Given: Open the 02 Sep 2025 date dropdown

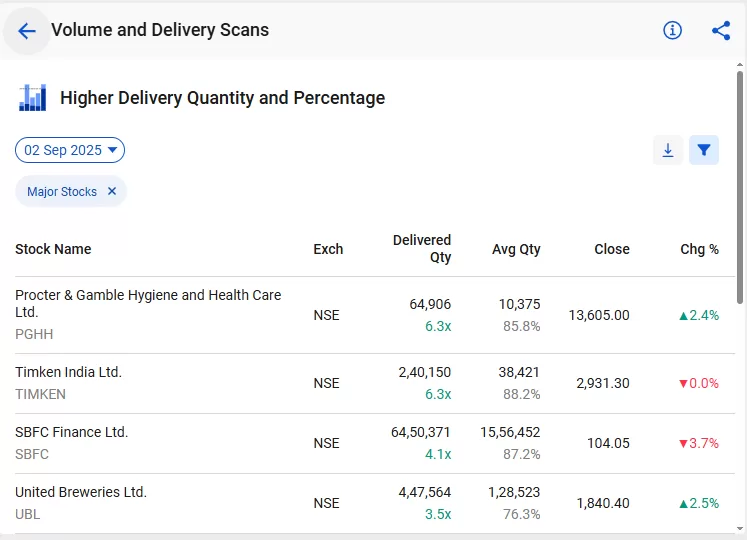Looking at the screenshot, I should coord(70,150).
